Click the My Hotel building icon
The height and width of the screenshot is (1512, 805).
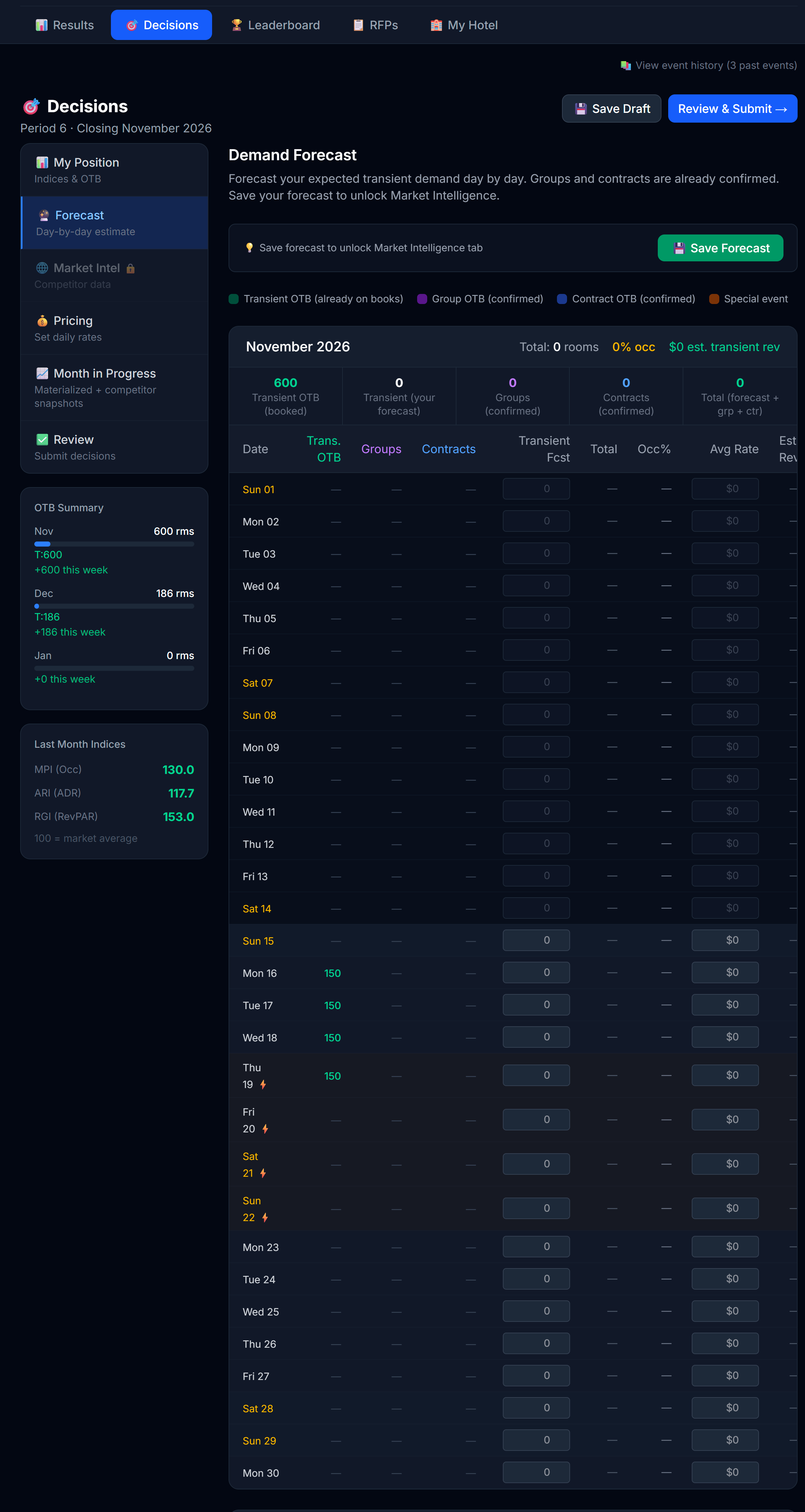click(436, 25)
